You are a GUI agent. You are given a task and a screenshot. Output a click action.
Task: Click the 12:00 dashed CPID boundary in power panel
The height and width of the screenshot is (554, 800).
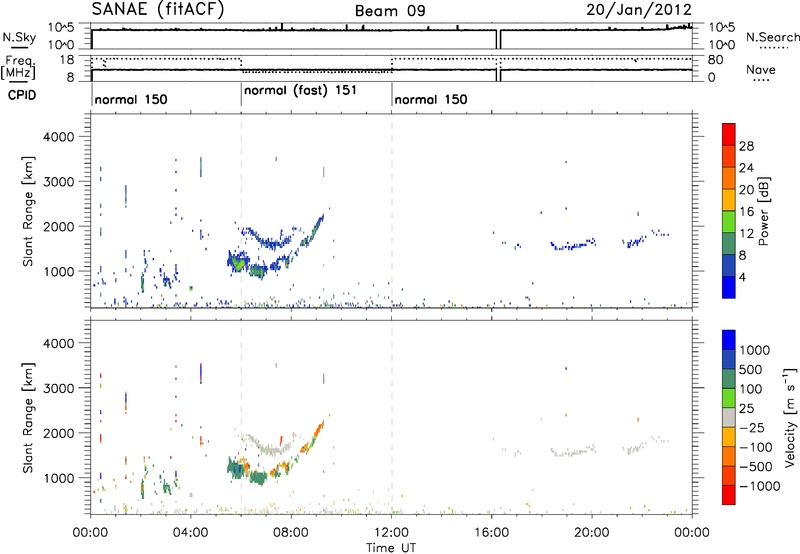pyautogui.click(x=392, y=211)
